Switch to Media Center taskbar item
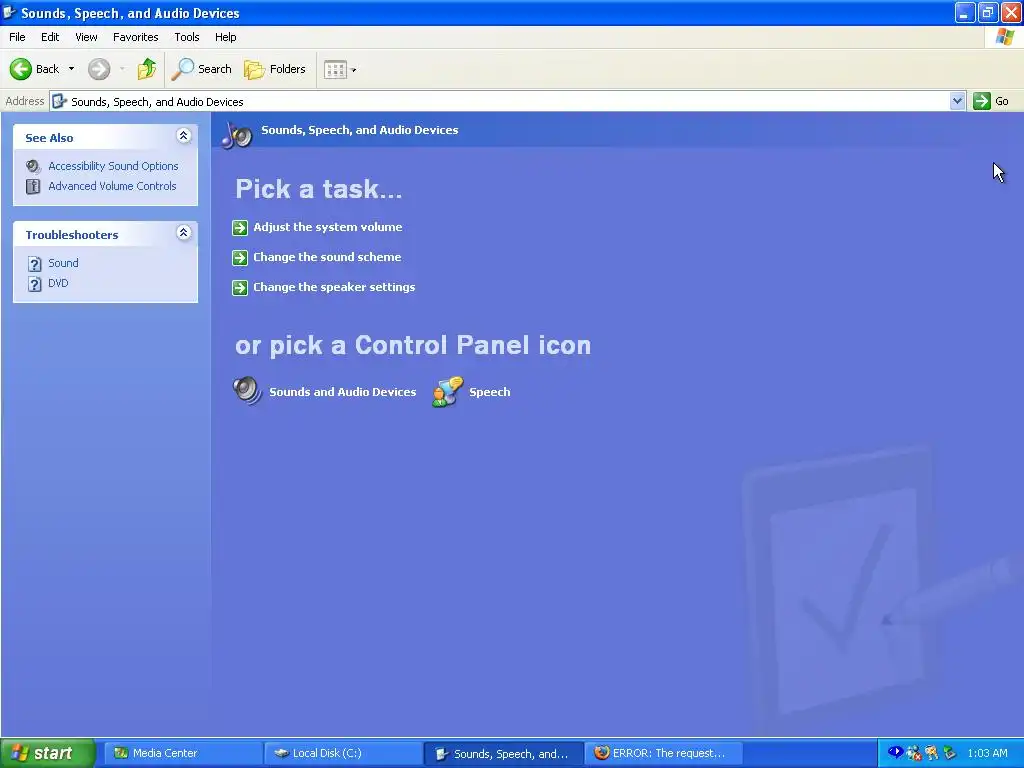This screenshot has width=1024, height=768. click(183, 753)
